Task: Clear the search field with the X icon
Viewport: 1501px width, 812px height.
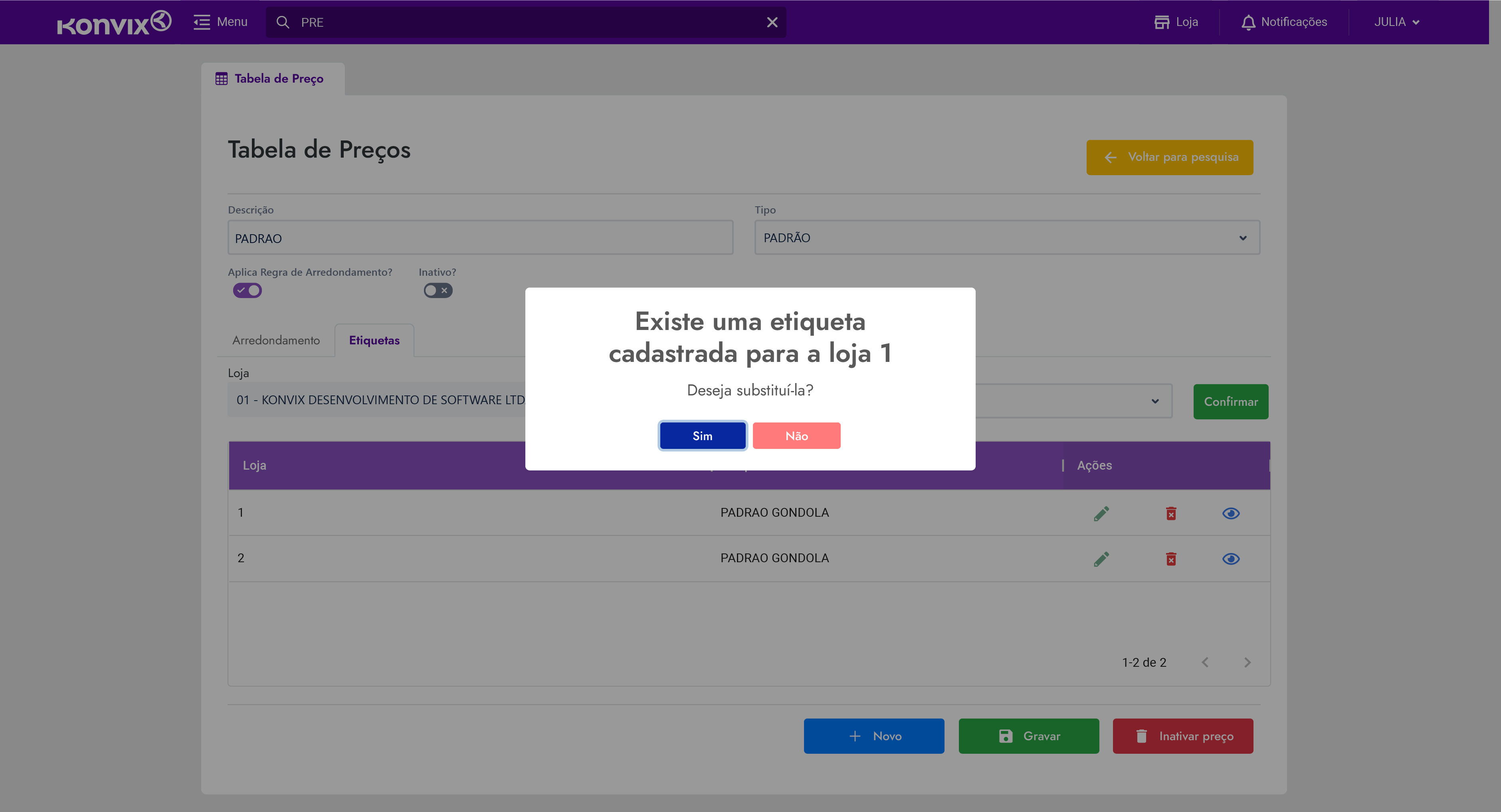Action: [772, 22]
